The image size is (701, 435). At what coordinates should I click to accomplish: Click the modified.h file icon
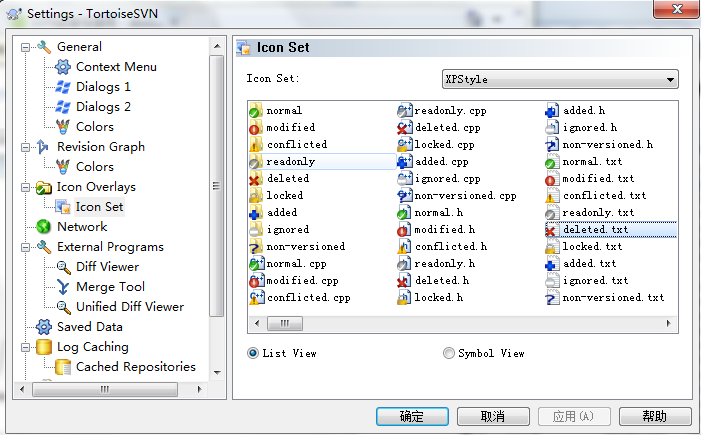tap(404, 229)
